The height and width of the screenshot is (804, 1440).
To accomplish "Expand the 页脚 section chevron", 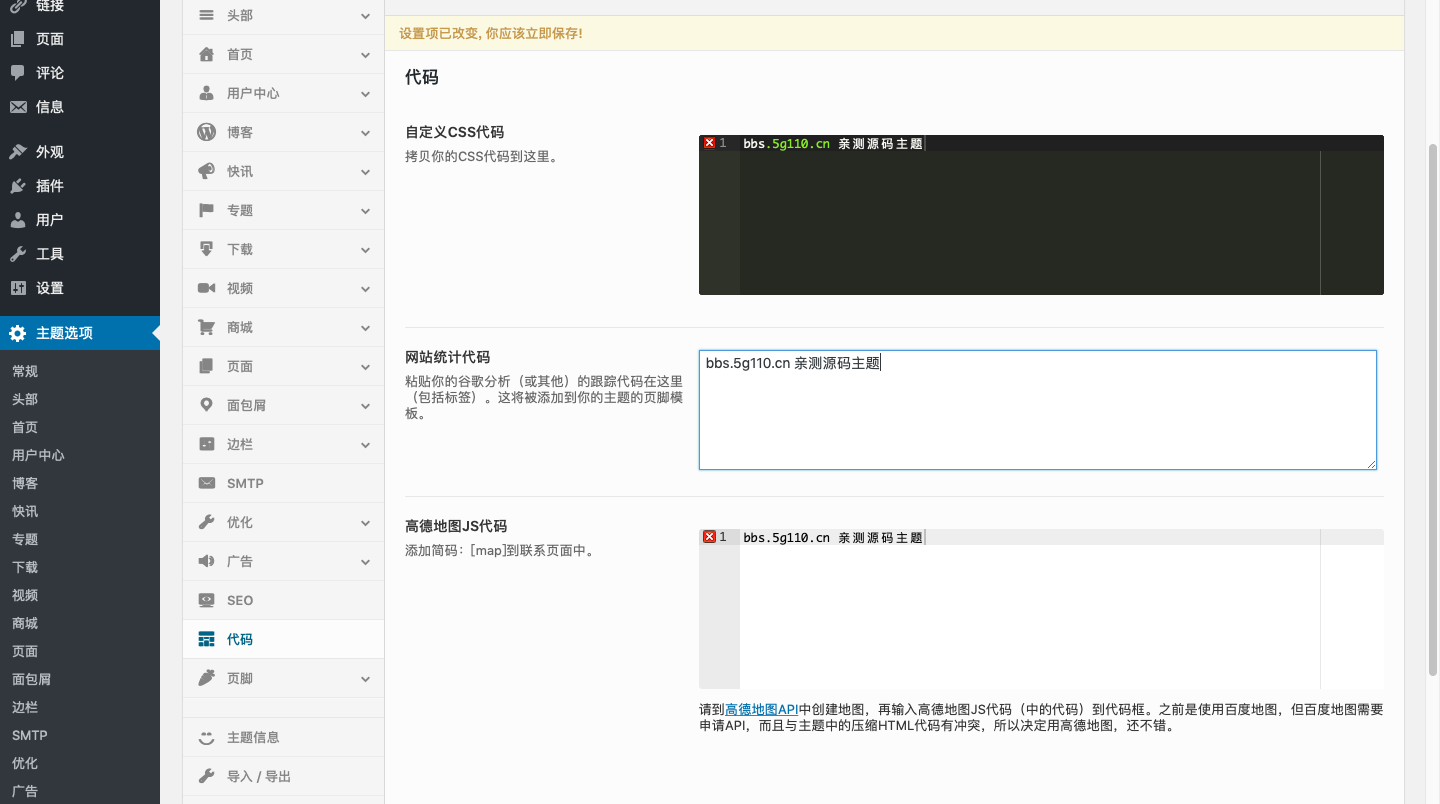I will 365,679.
